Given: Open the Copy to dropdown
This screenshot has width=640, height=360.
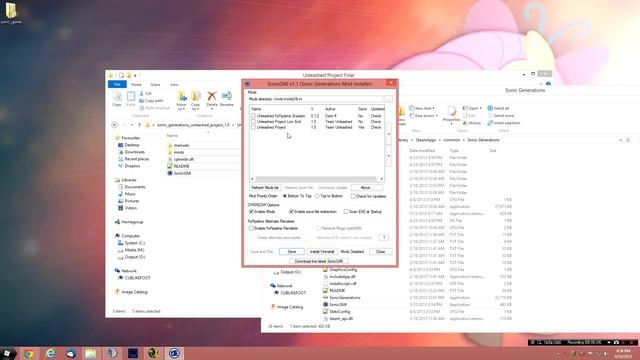Looking at the screenshot, I should click(x=196, y=101).
